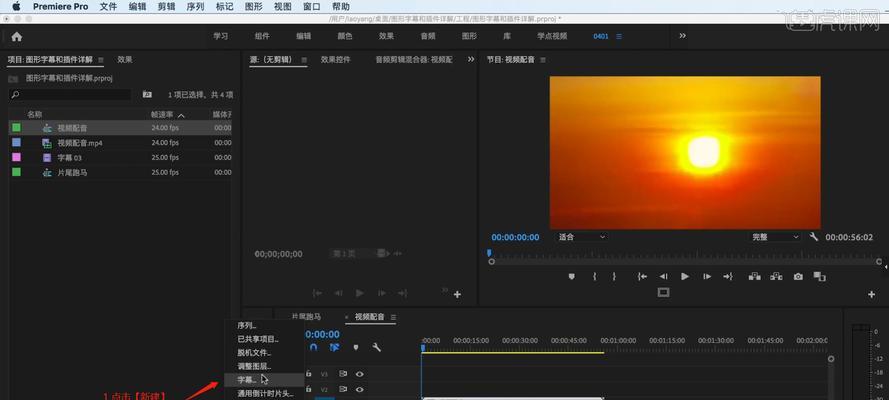This screenshot has width=889, height=400.
Task: Toggle V3 track output eye
Action: click(359, 374)
